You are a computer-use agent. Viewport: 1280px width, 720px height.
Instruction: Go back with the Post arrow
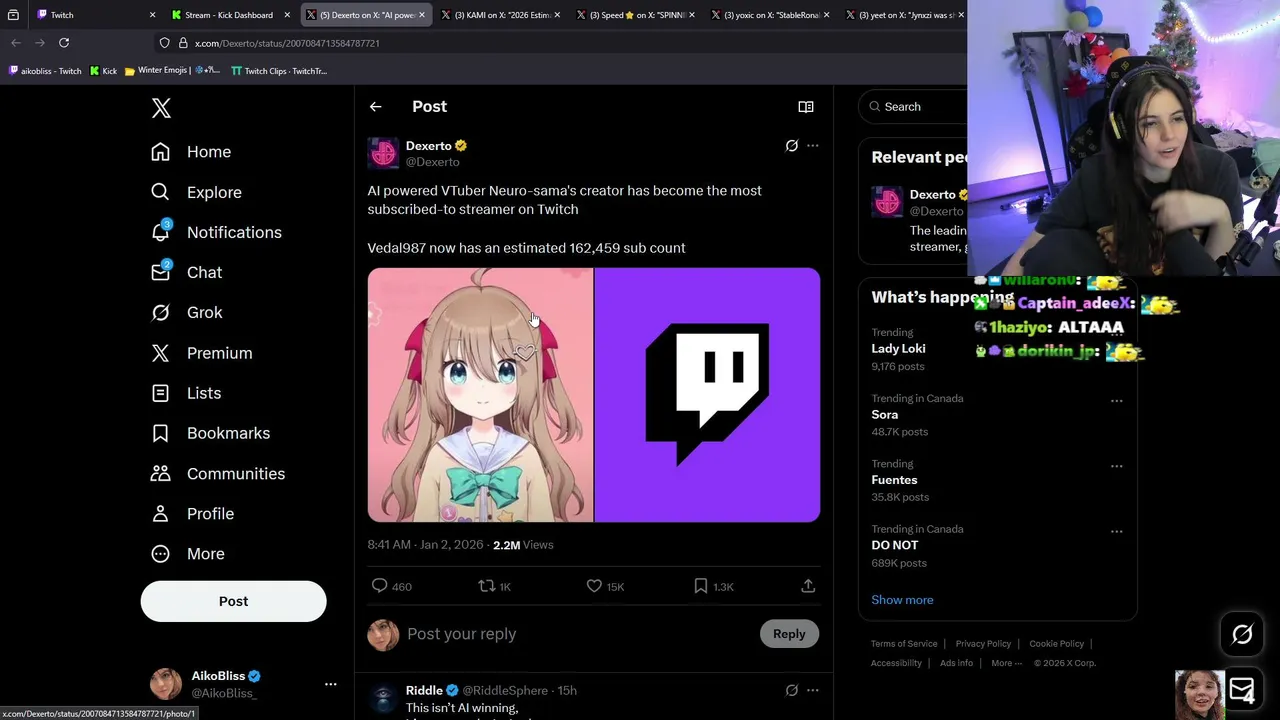[375, 107]
